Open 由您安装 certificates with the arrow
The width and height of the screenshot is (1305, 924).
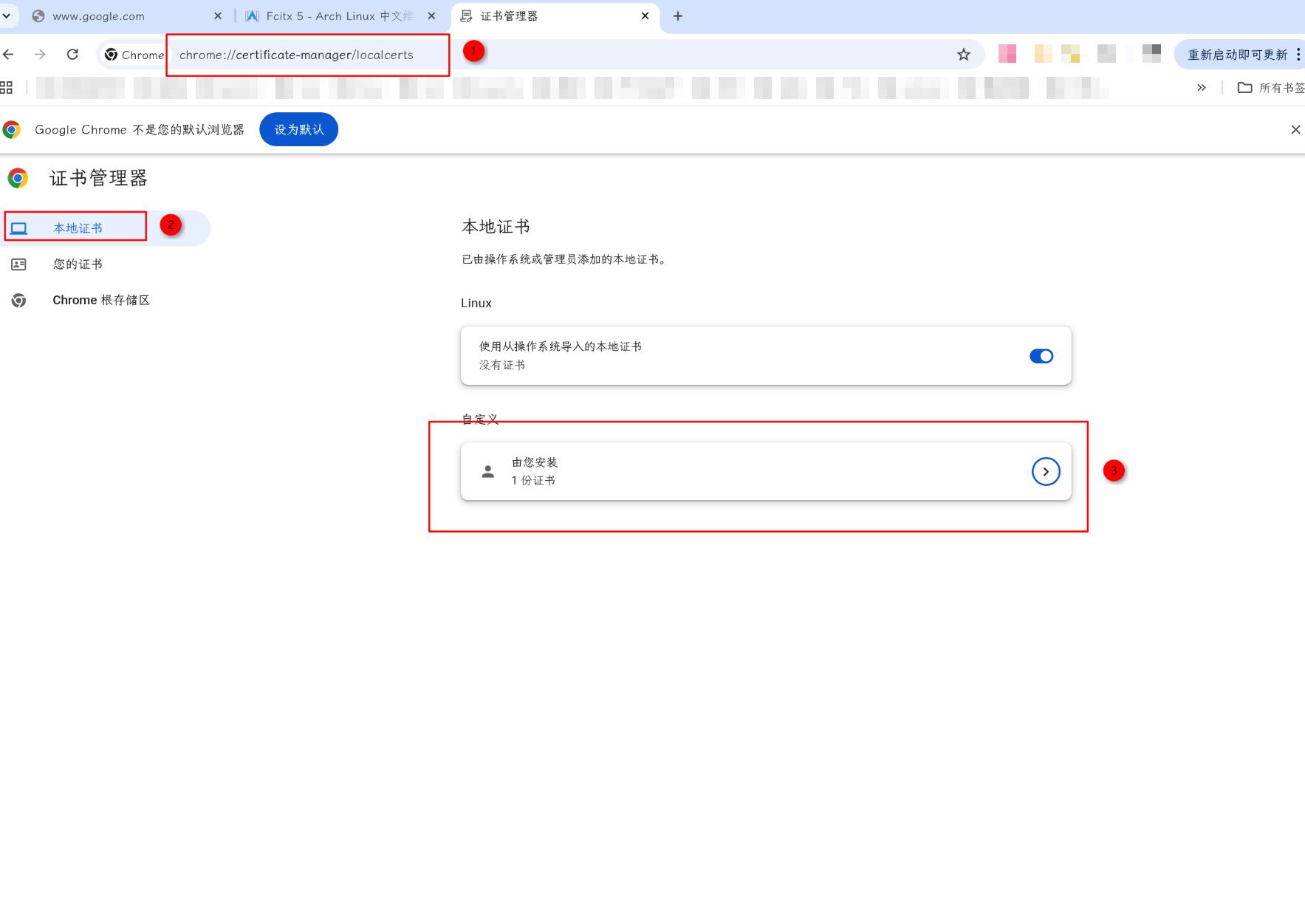[1046, 471]
